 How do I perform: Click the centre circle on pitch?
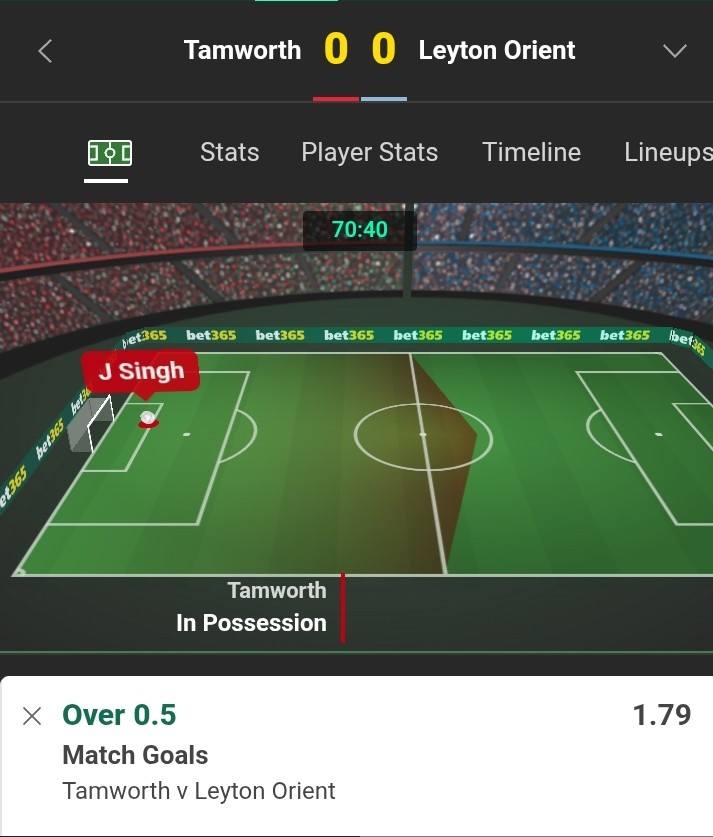point(423,437)
